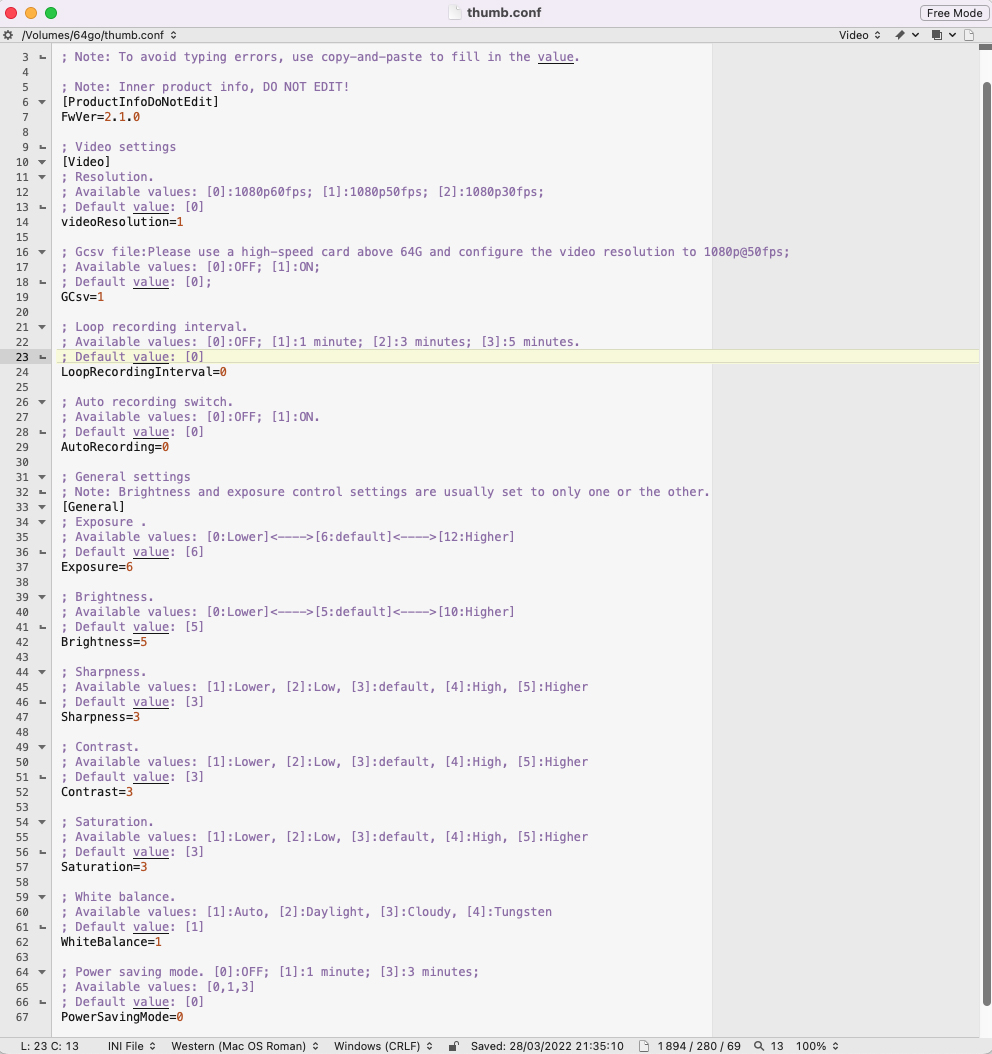Click the Exposure=6 line
The width and height of the screenshot is (992, 1054).
(97, 567)
